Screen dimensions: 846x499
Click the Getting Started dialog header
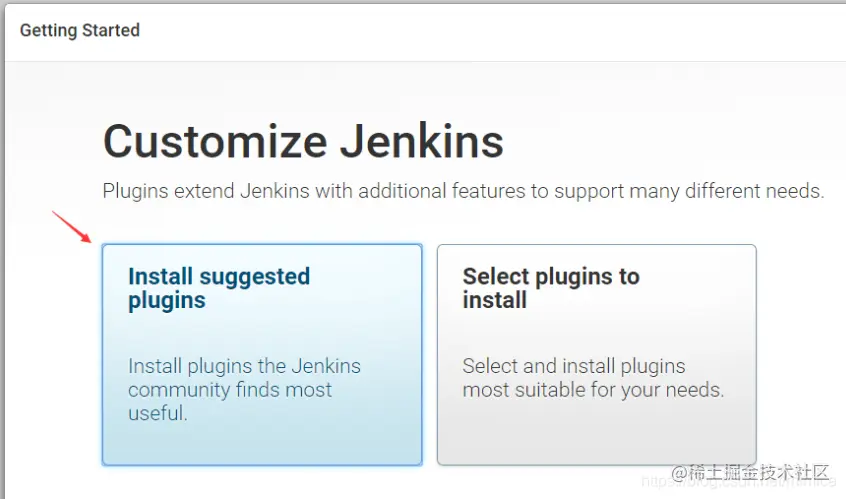[x=80, y=30]
